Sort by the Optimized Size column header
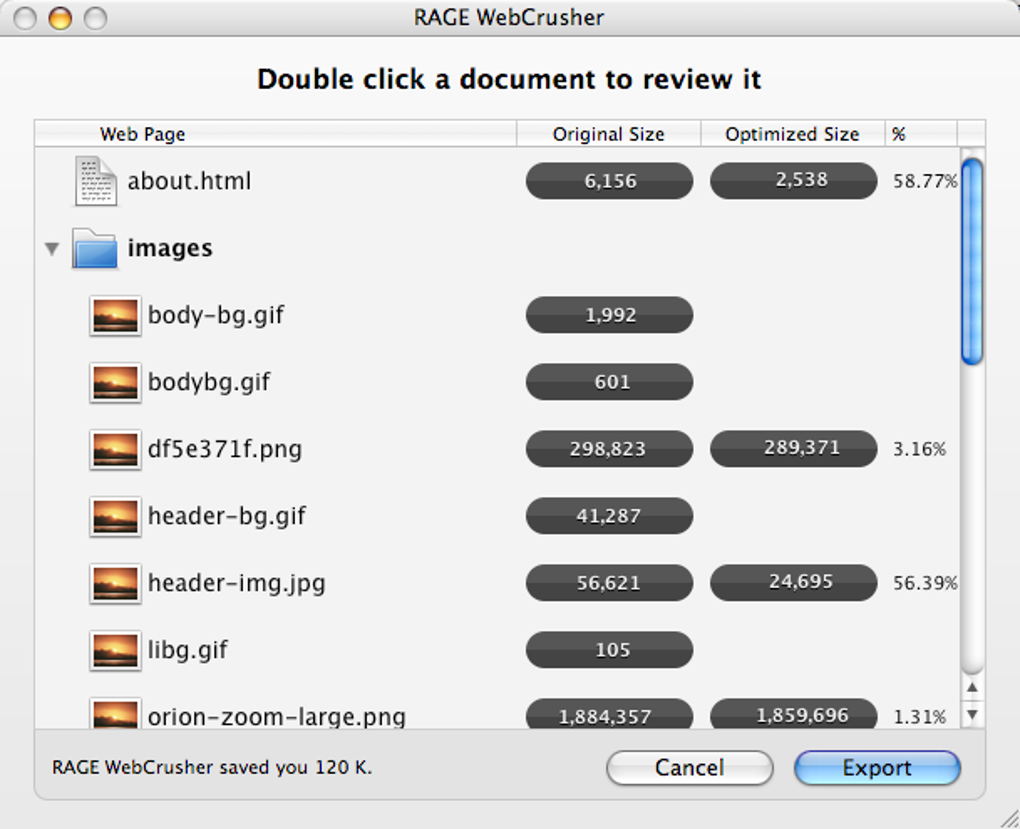1020x829 pixels. [793, 134]
